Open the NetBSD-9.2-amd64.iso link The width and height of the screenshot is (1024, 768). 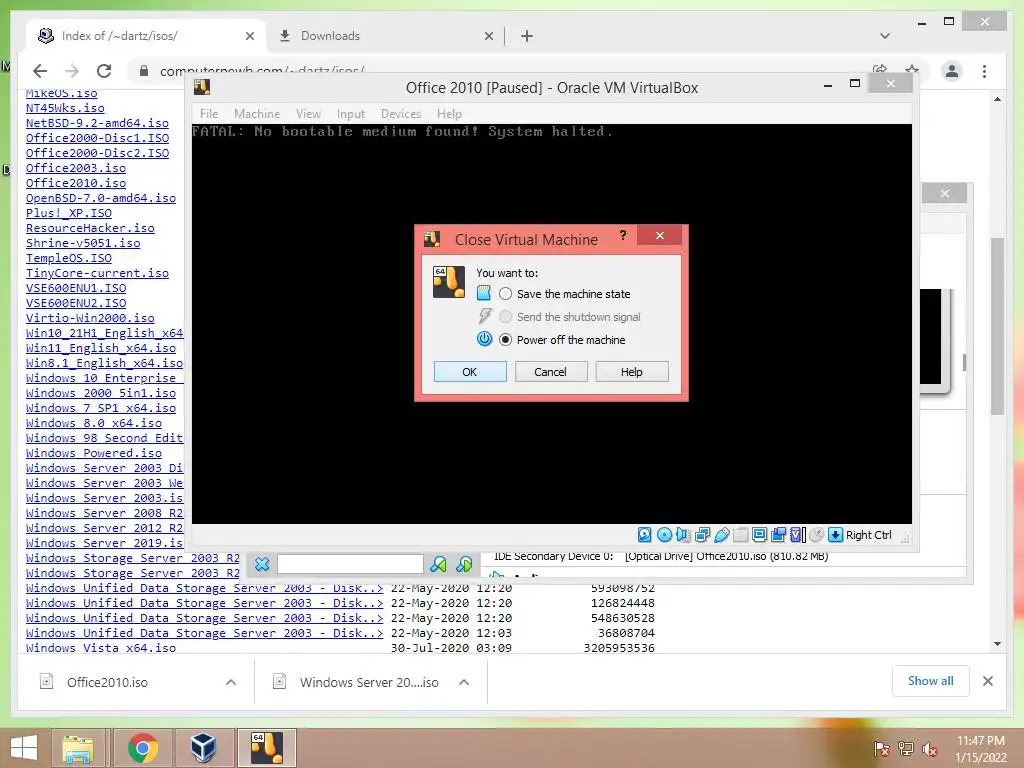(x=97, y=123)
